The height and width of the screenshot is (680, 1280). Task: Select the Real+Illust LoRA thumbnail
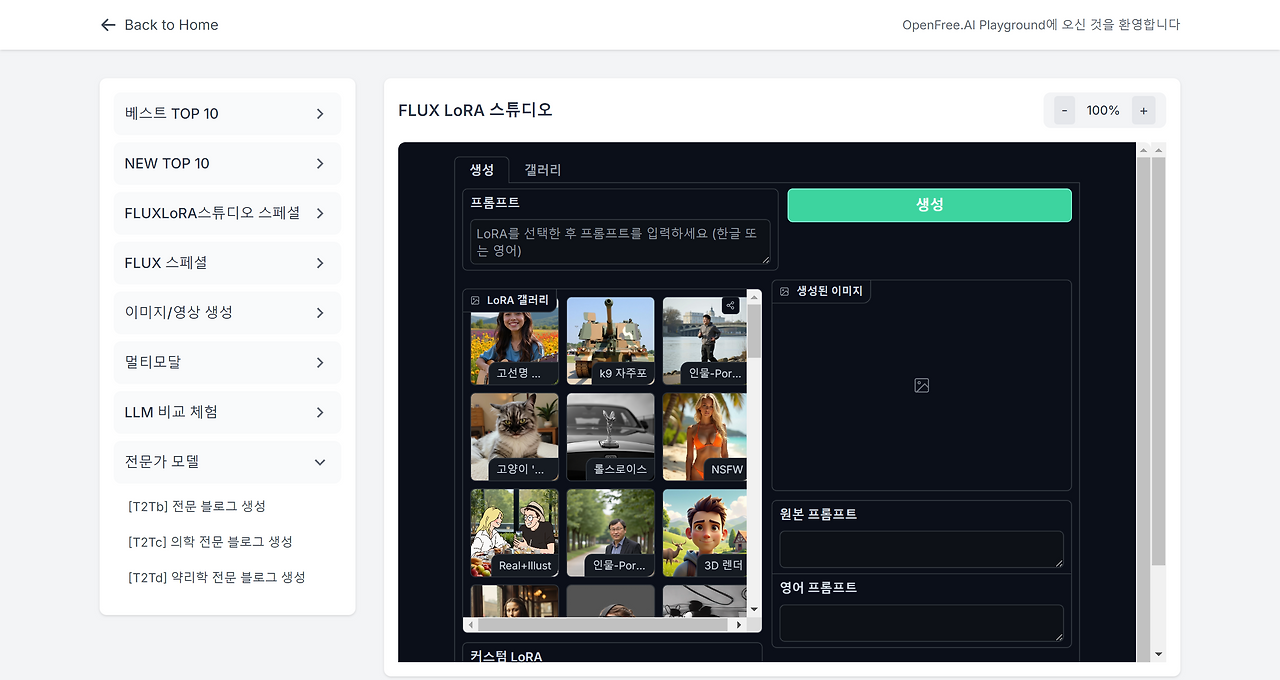pos(515,533)
